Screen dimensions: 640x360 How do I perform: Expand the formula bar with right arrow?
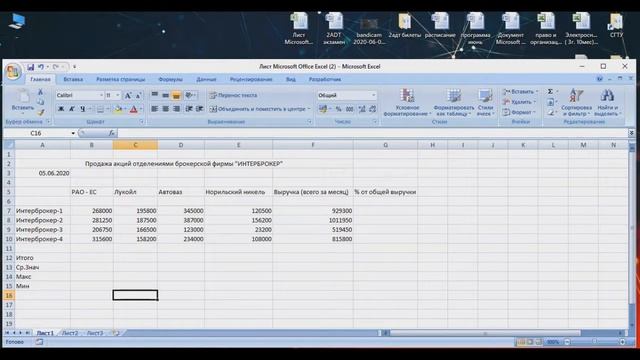(x=631, y=133)
